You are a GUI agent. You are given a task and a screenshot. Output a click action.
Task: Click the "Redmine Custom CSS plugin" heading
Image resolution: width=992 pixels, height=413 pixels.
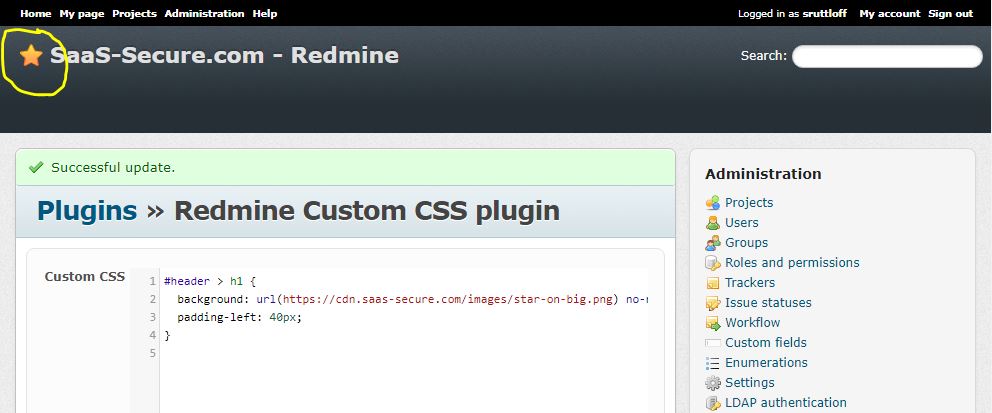click(367, 211)
